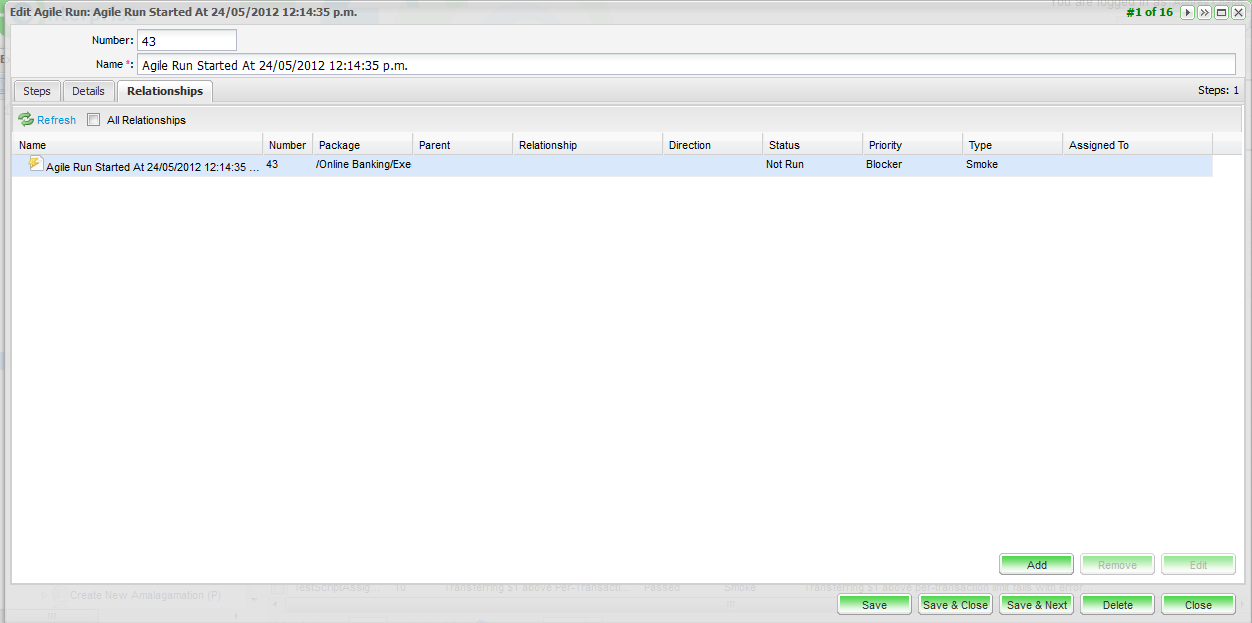Jump to last record double-arrow icon
This screenshot has height=623, width=1252.
(x=1204, y=13)
